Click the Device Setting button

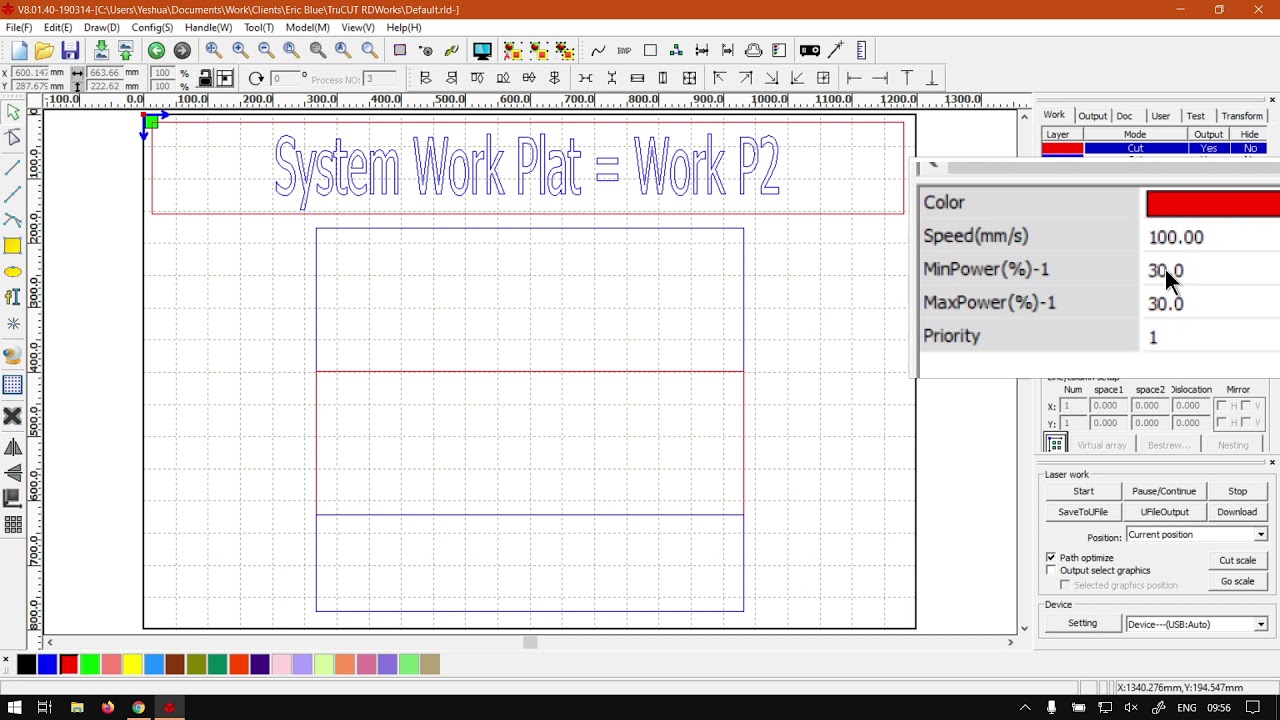click(x=1082, y=624)
